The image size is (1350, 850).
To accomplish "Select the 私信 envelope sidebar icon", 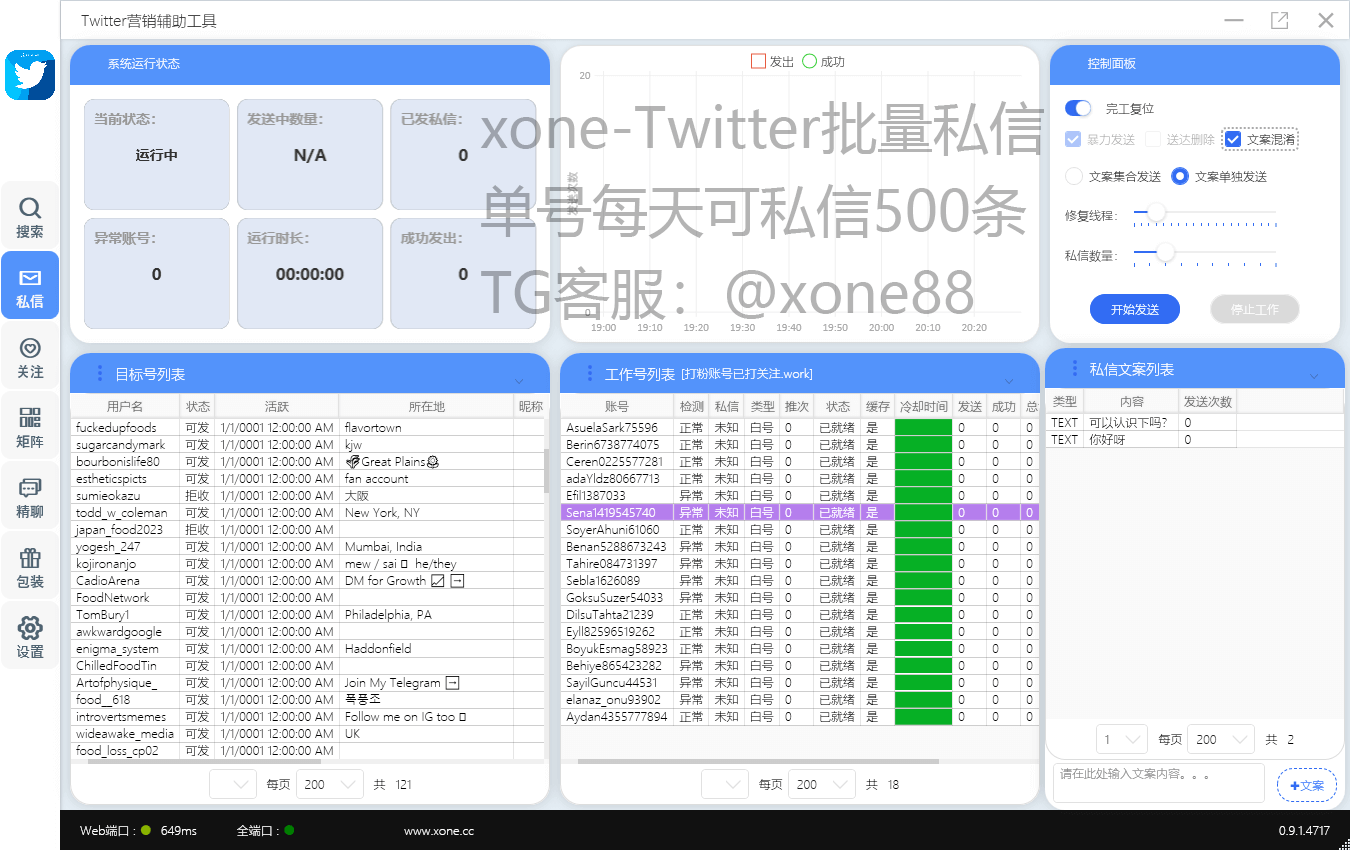I will [x=30, y=286].
